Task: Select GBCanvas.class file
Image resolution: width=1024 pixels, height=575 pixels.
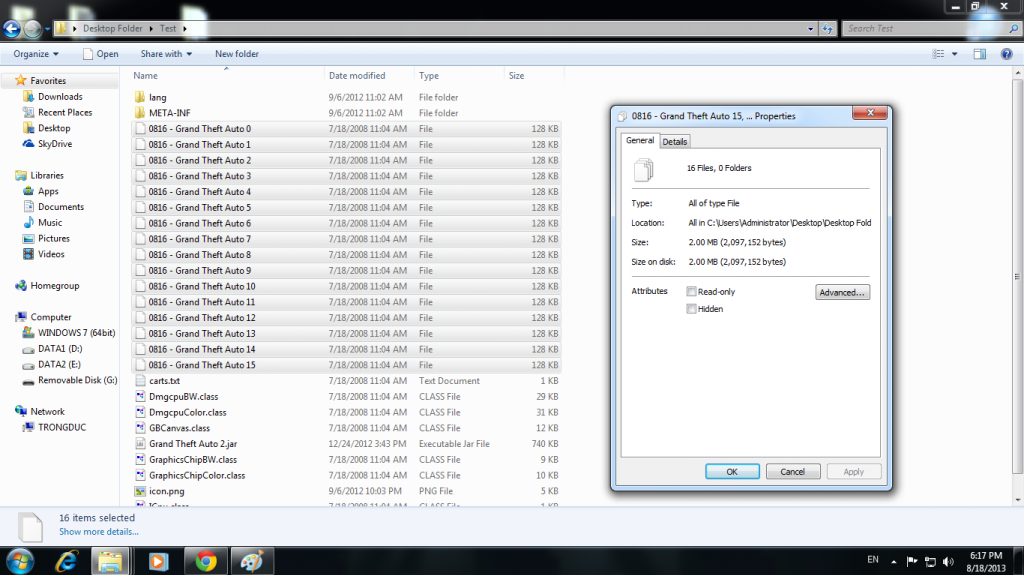Action: [x=180, y=428]
